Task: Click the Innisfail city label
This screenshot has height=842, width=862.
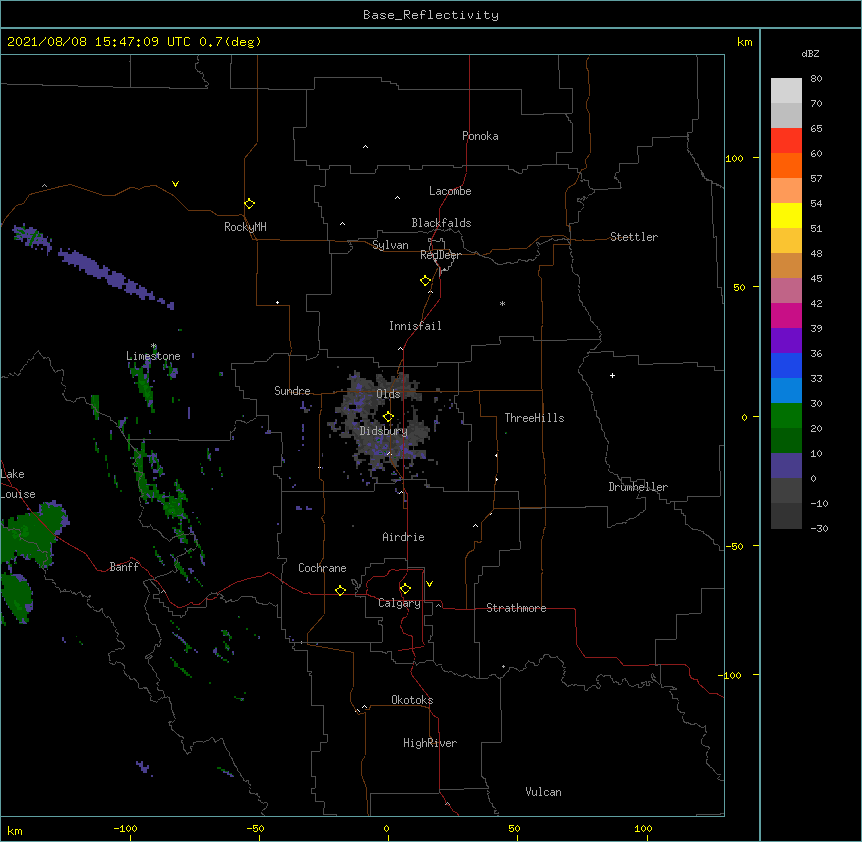Action: tap(415, 326)
